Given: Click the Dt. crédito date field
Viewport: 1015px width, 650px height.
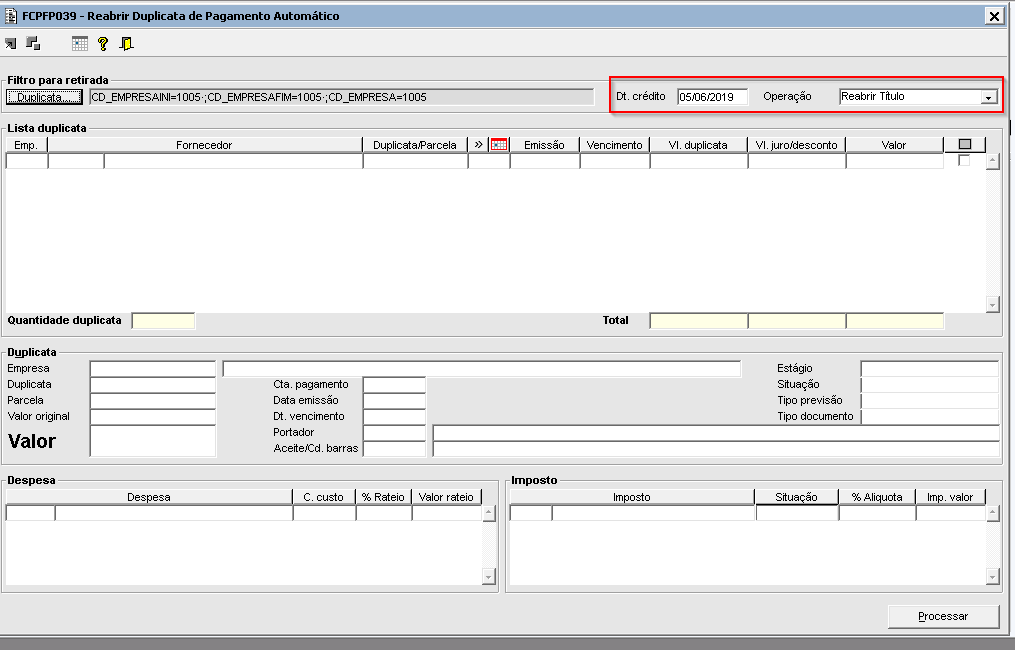Looking at the screenshot, I should 712,97.
